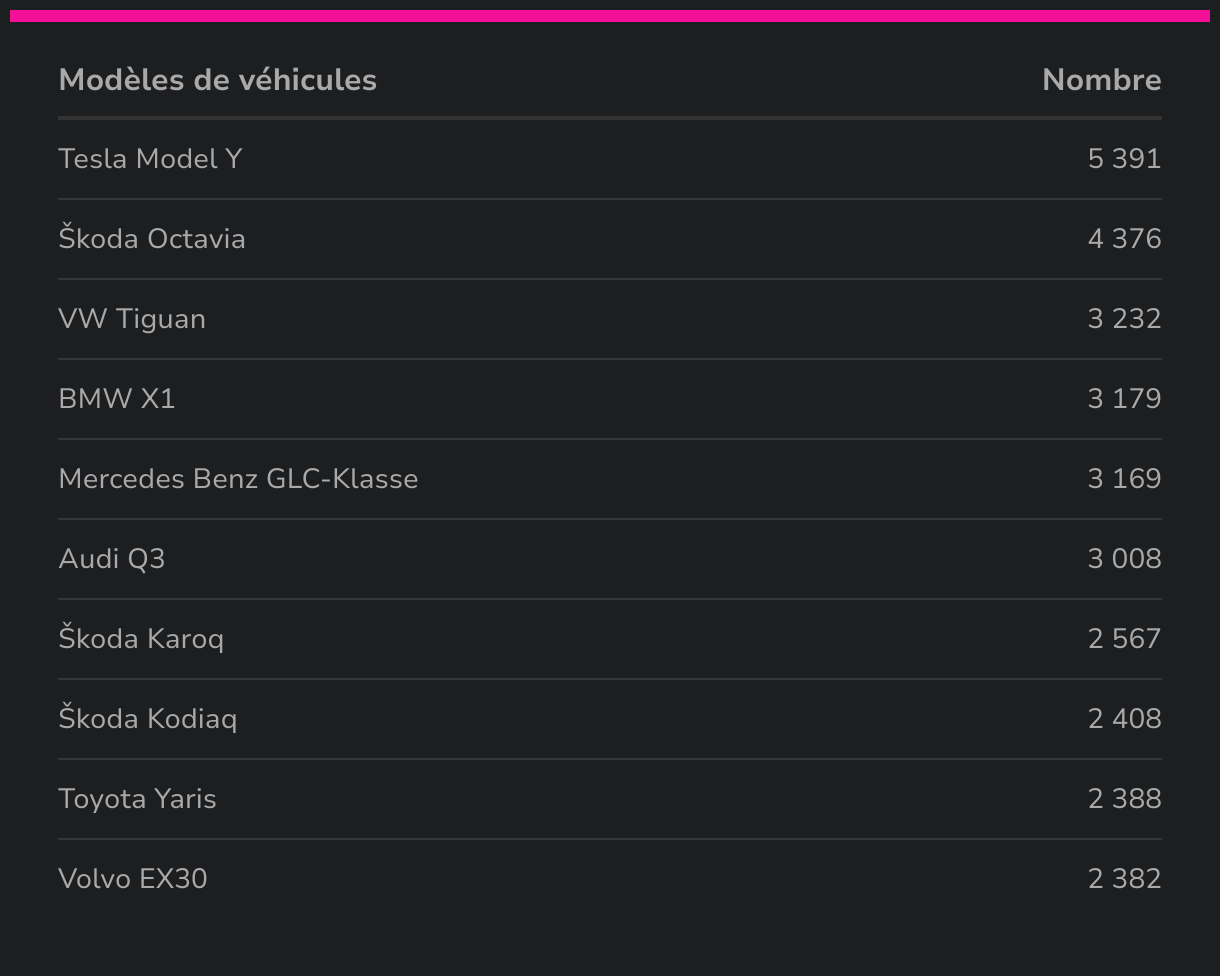Click the count 2 567
This screenshot has height=976, width=1220.
[x=1124, y=639]
